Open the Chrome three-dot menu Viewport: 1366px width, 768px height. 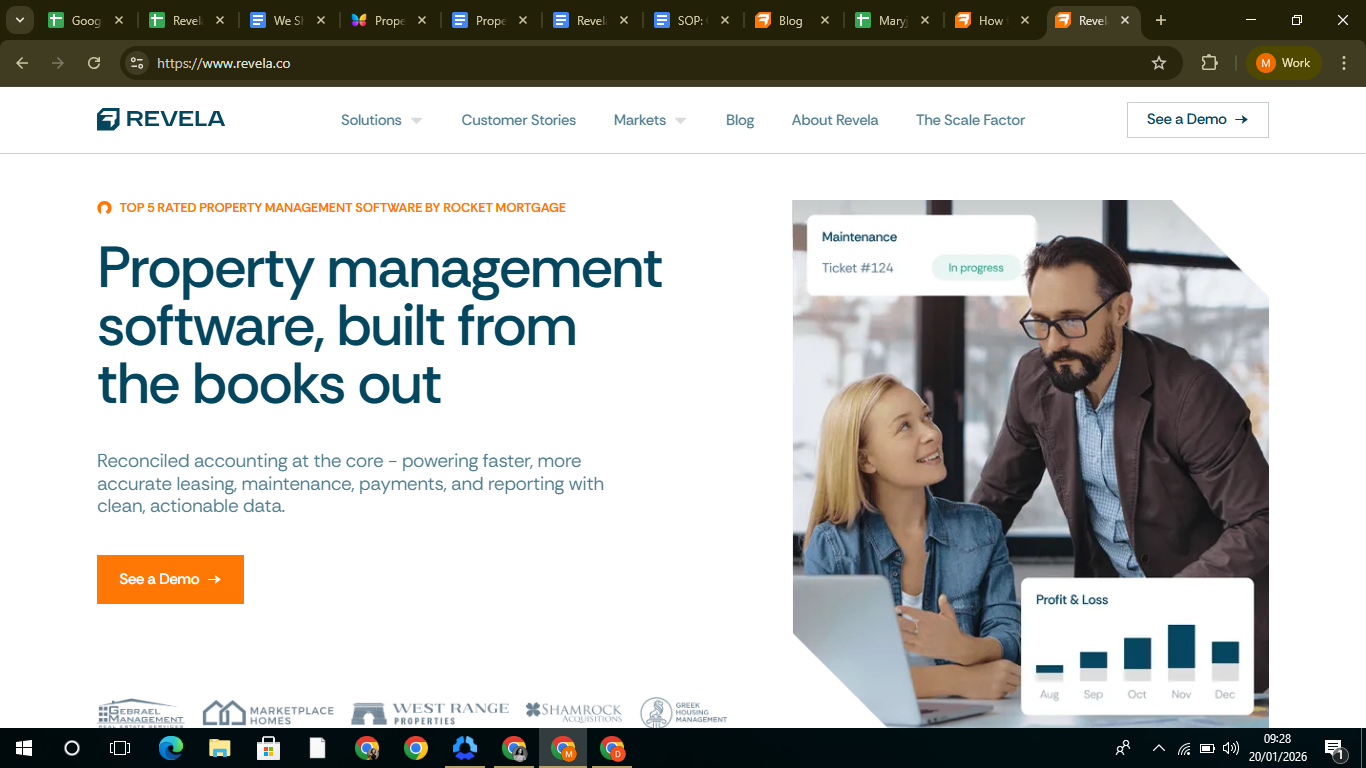pos(1343,63)
